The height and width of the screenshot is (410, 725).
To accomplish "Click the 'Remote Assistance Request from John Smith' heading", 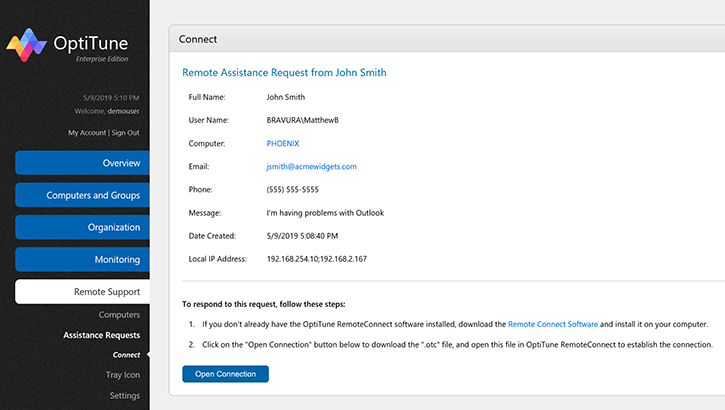I will point(284,73).
